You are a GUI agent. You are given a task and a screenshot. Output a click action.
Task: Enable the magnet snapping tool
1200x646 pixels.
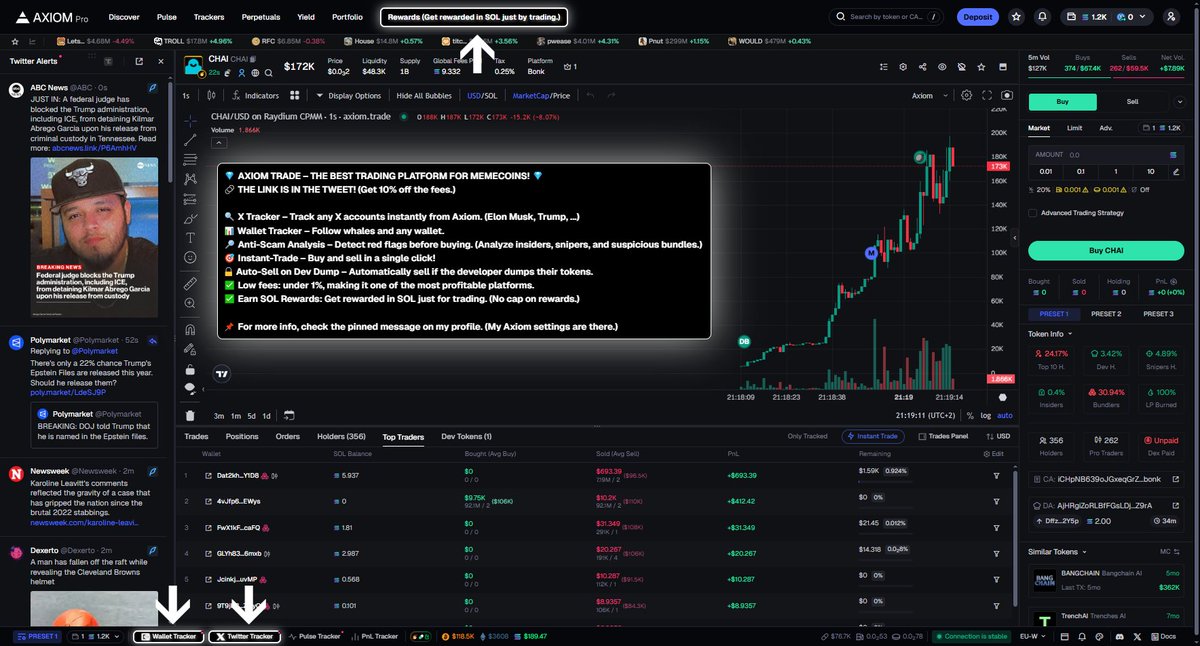[x=190, y=329]
